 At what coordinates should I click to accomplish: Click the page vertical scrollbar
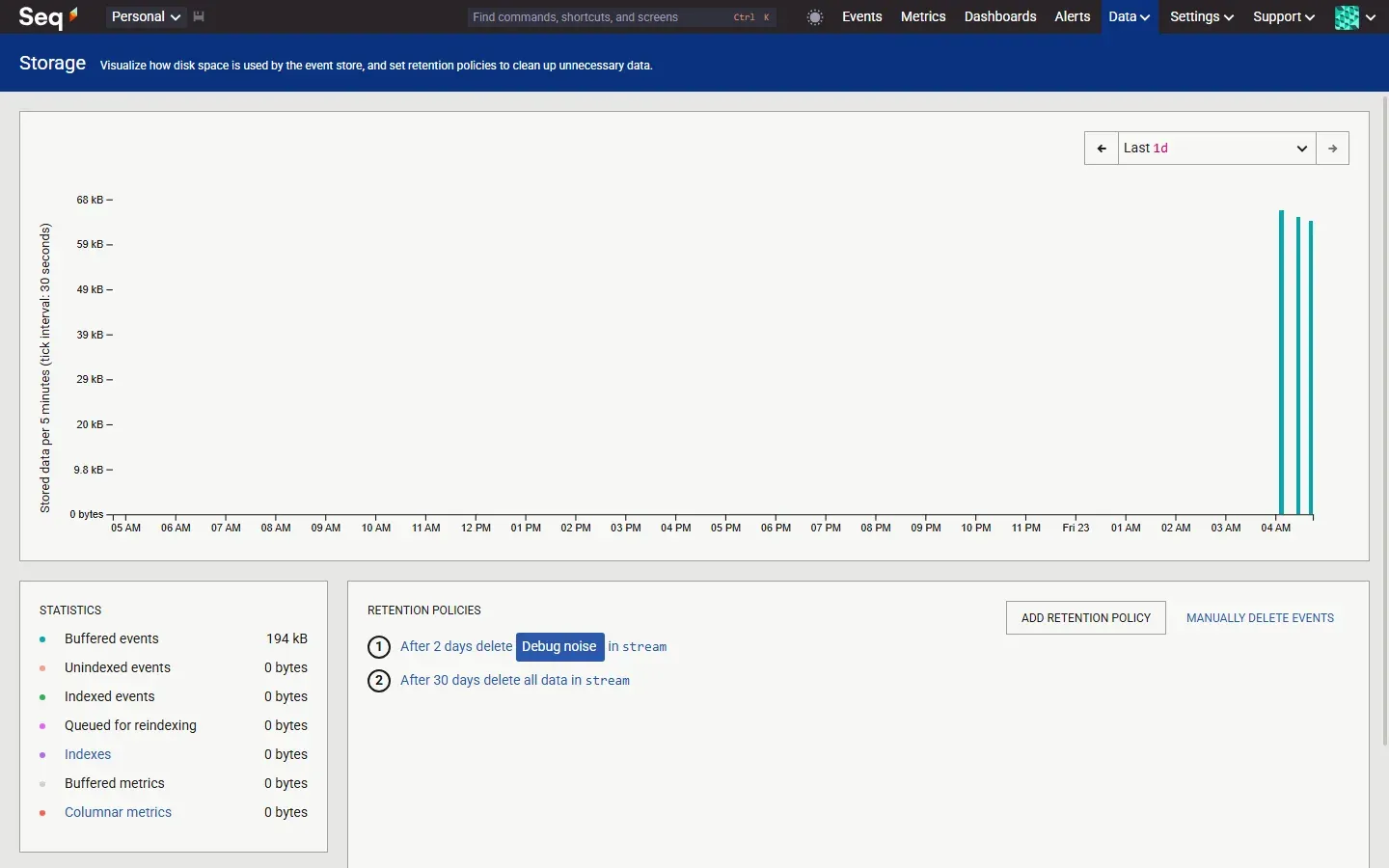pyautogui.click(x=1385, y=420)
